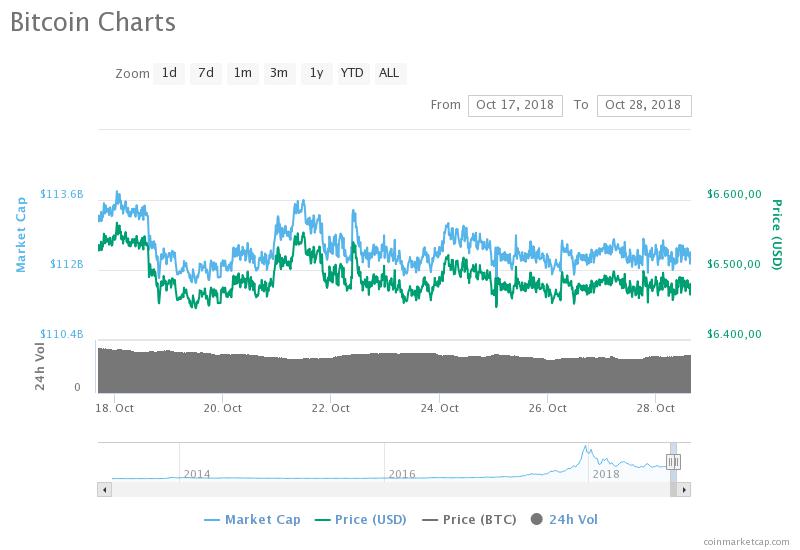Edit the To date Oct 28, 2018
The width and height of the screenshot is (800, 550).
[x=643, y=106]
